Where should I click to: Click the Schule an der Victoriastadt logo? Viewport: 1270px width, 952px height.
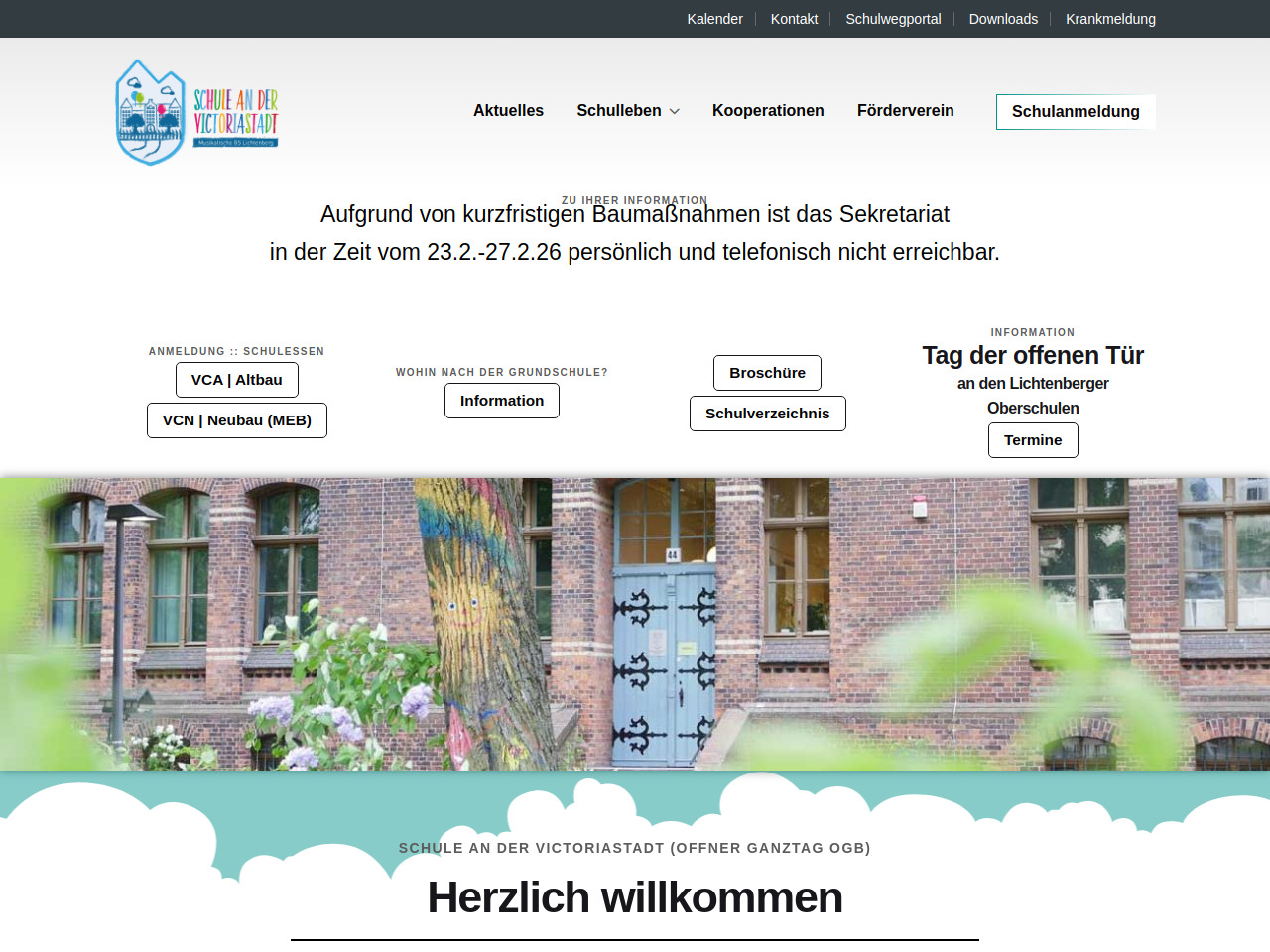coord(196,112)
